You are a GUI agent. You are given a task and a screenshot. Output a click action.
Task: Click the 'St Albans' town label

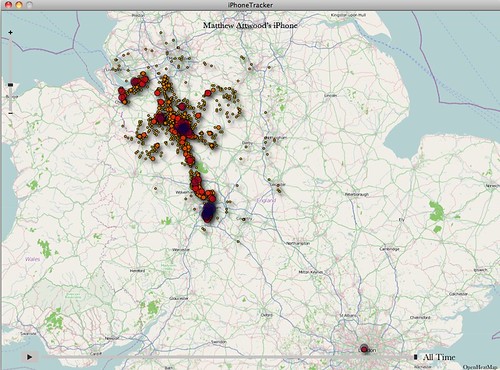pos(347,315)
